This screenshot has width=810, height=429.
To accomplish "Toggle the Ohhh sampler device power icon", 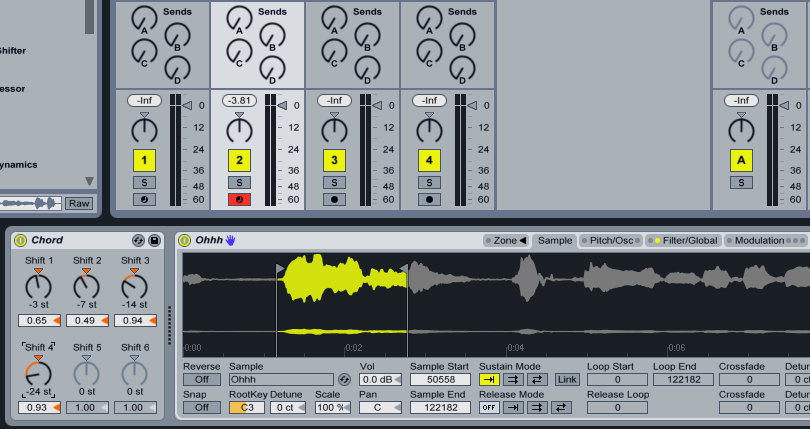I will [184, 241].
